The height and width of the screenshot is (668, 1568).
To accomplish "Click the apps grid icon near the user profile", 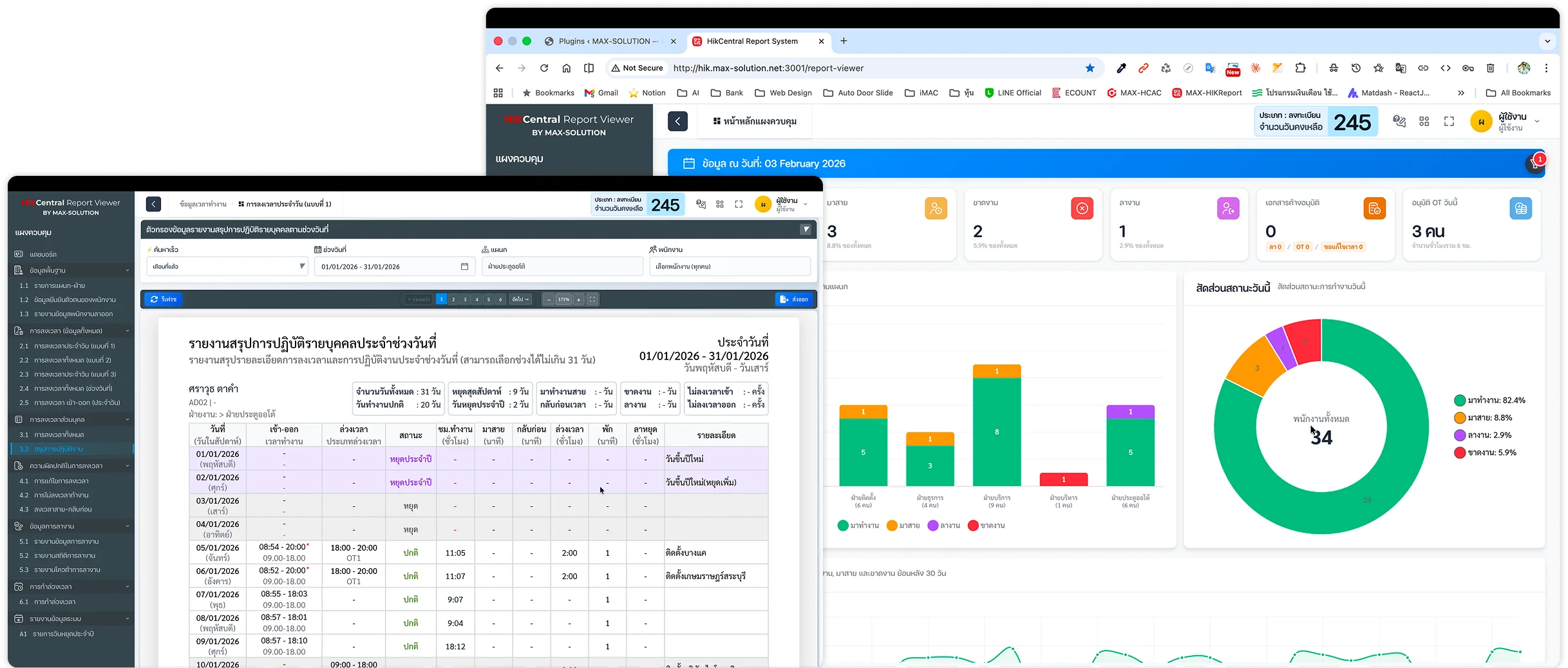I will [x=719, y=204].
